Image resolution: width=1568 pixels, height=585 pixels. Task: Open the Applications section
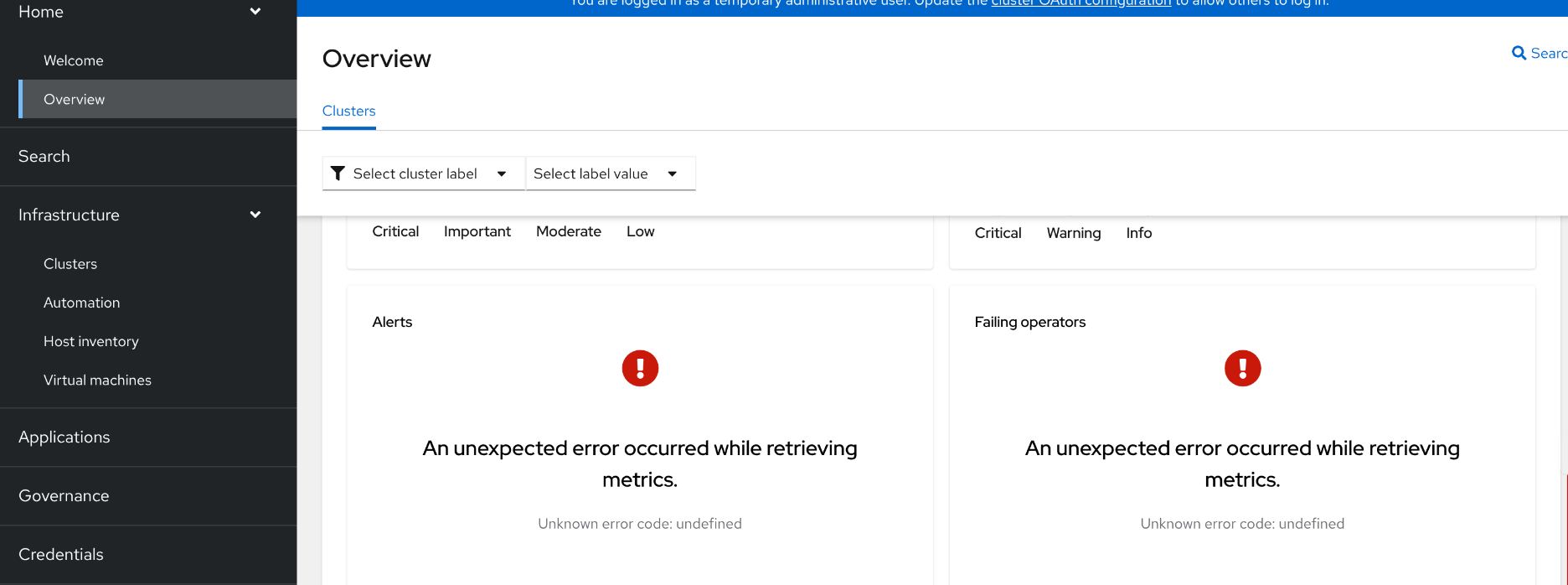64,437
